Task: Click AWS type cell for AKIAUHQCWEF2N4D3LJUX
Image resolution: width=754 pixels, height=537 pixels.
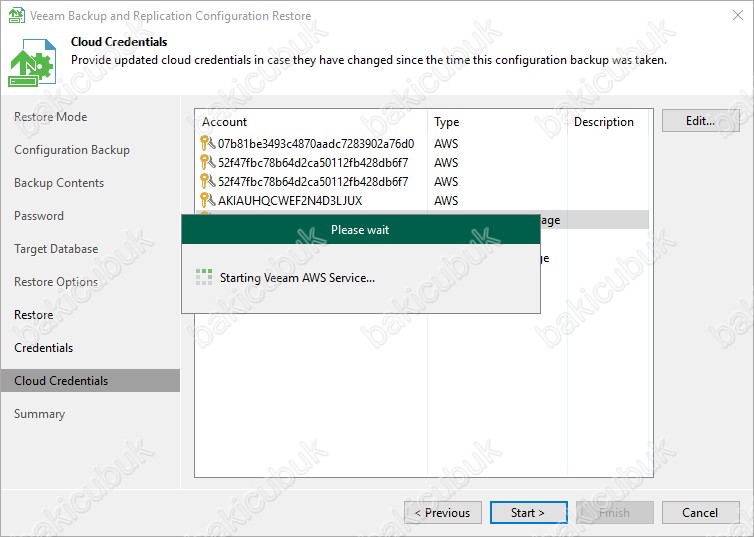Action: [446, 200]
